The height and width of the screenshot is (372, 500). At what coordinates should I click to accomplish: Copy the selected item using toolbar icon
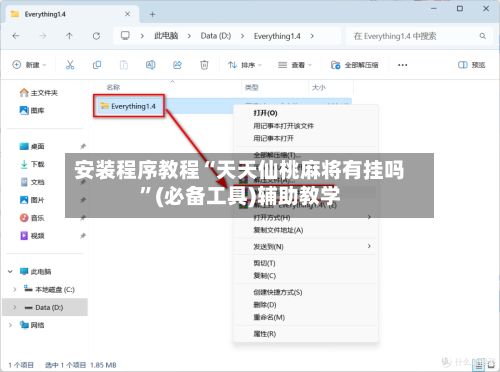97,65
